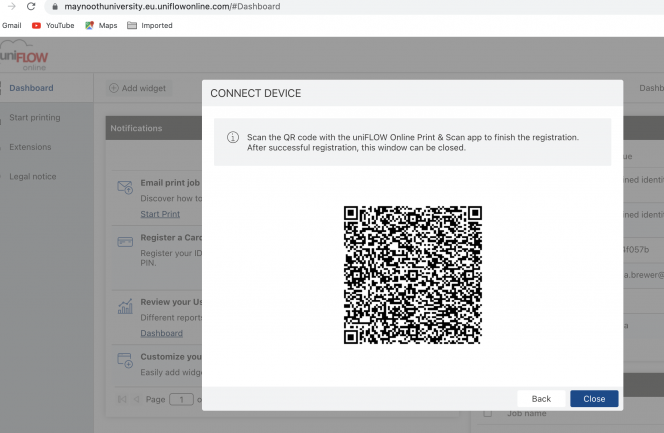Click the Customize dashboard widget icon
Screen dimensions: 664x433
point(125,361)
